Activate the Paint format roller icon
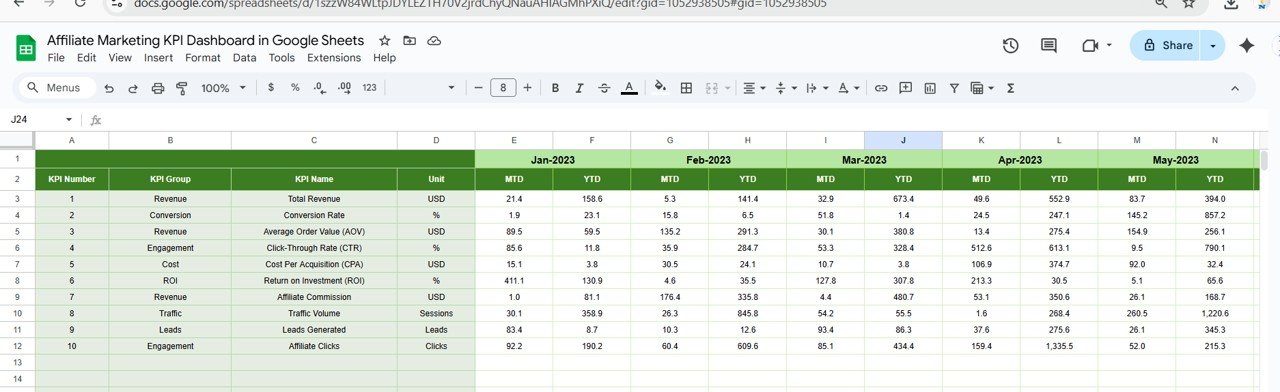This screenshot has width=1280, height=392. point(181,88)
